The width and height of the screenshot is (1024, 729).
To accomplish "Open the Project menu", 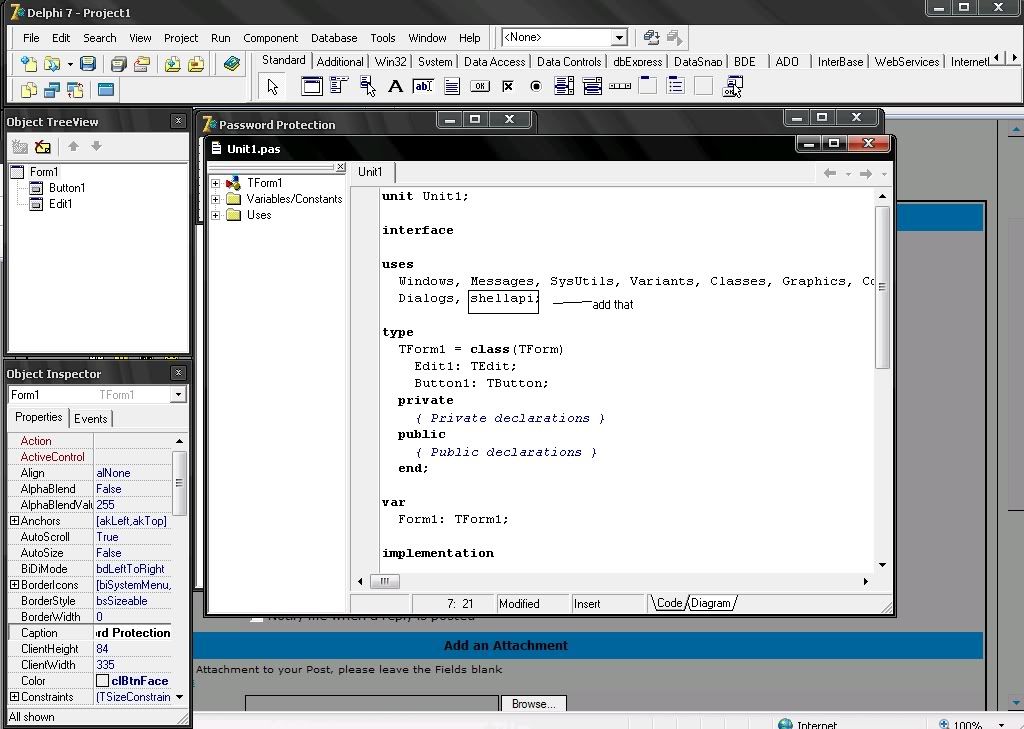I will coord(181,38).
